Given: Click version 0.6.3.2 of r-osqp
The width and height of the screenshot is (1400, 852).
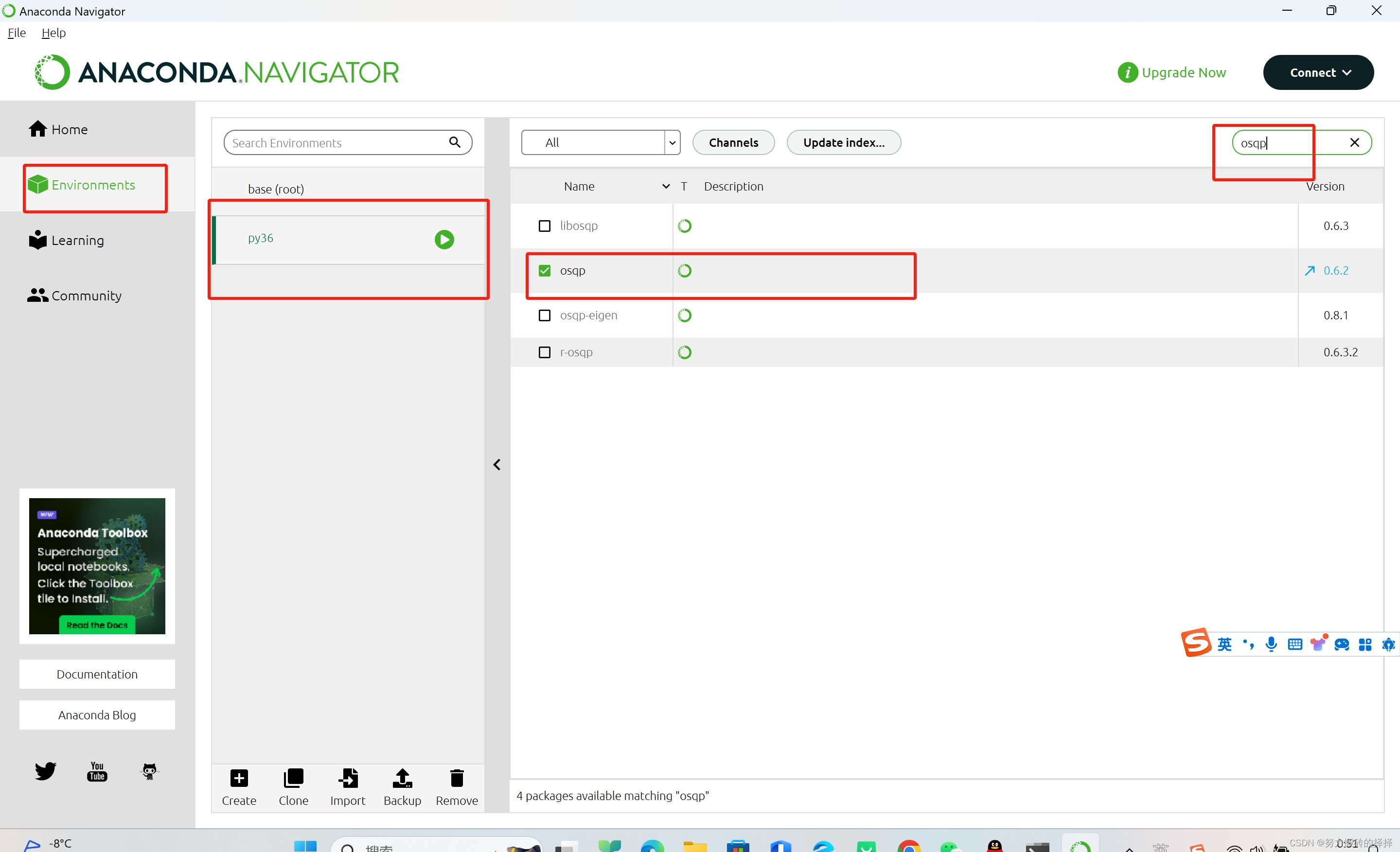Looking at the screenshot, I should click(1340, 353).
